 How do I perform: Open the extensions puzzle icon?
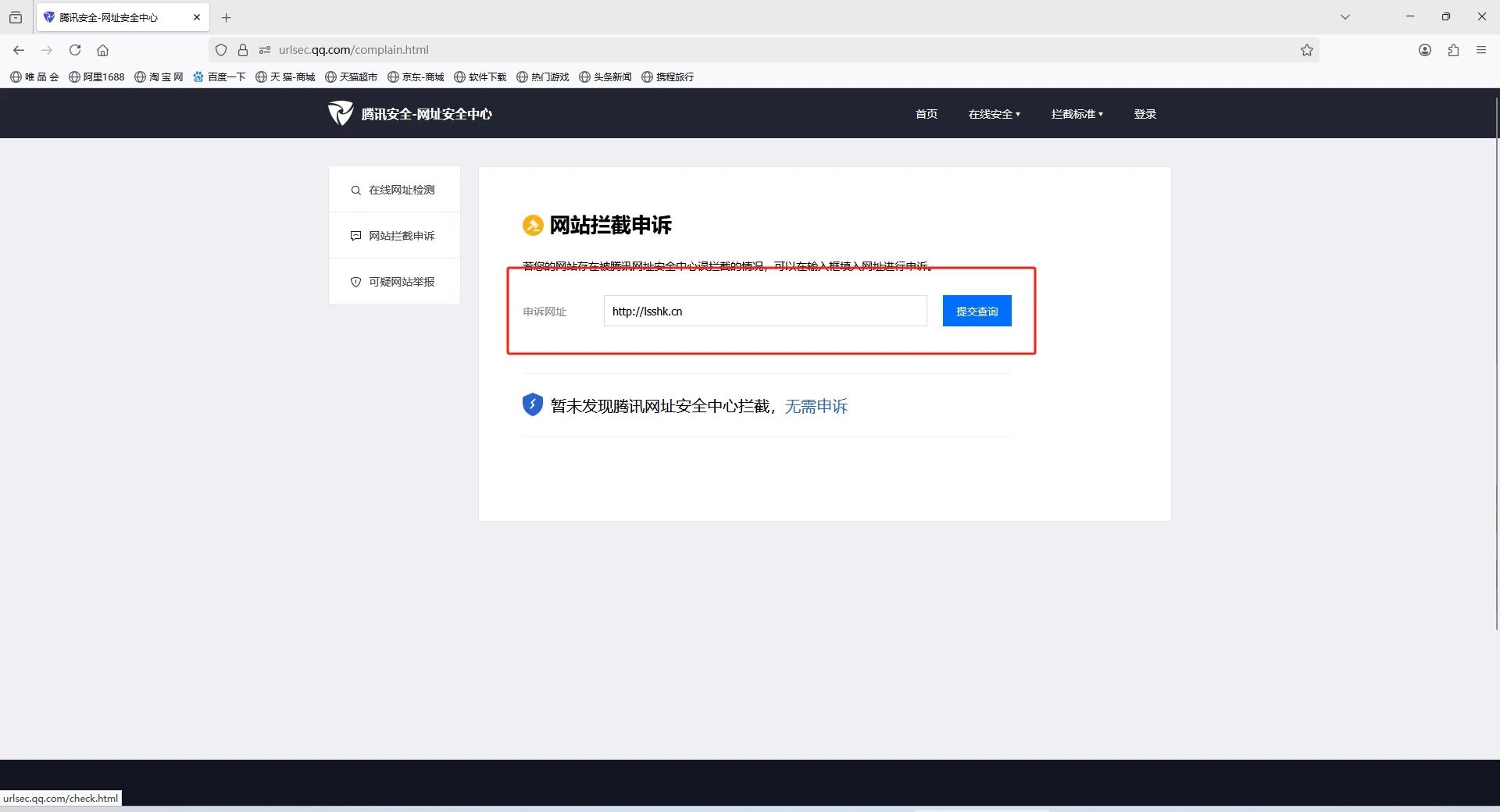(1453, 50)
